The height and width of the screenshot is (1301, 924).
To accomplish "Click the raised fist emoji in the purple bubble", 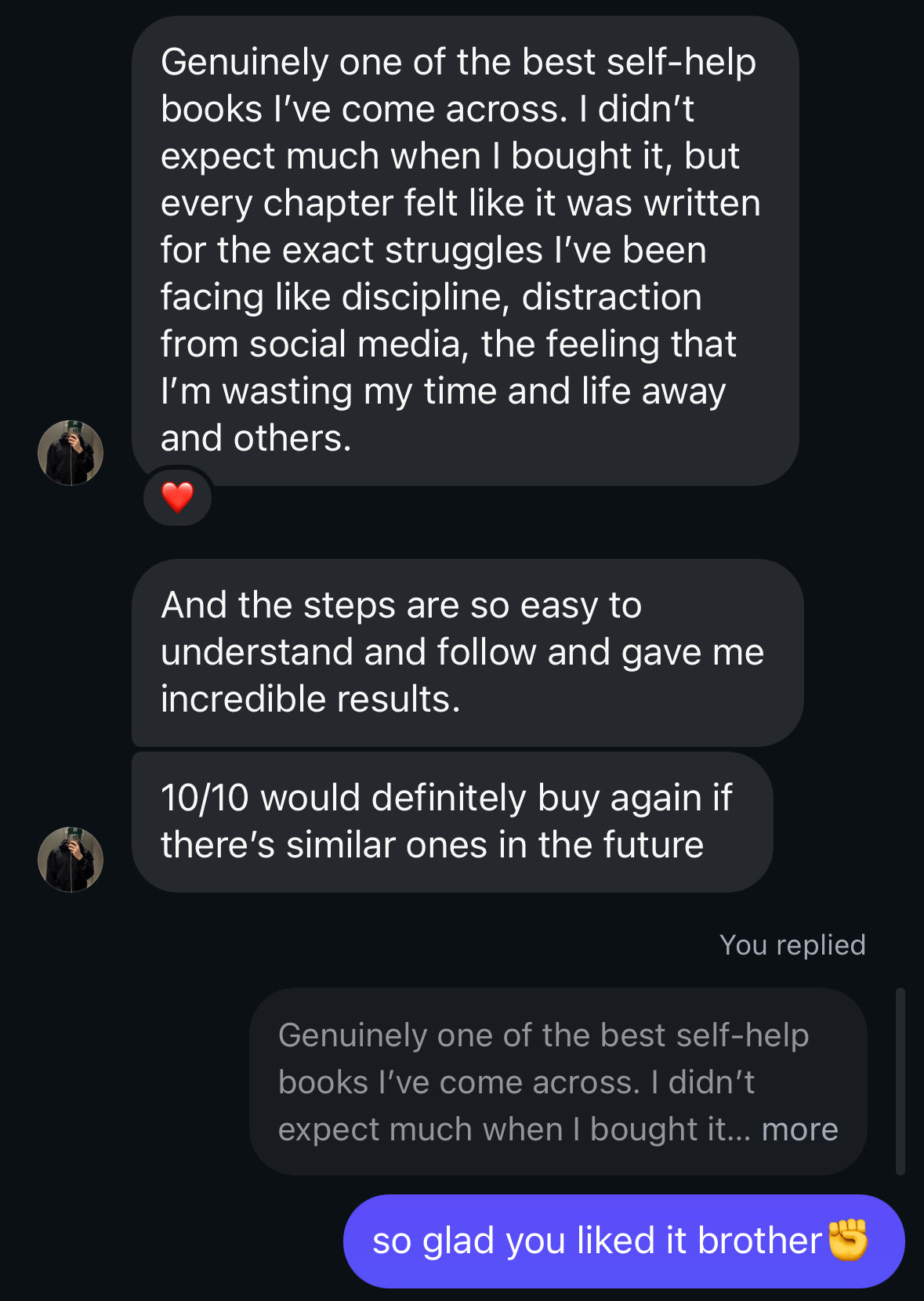I will pyautogui.click(x=848, y=1240).
